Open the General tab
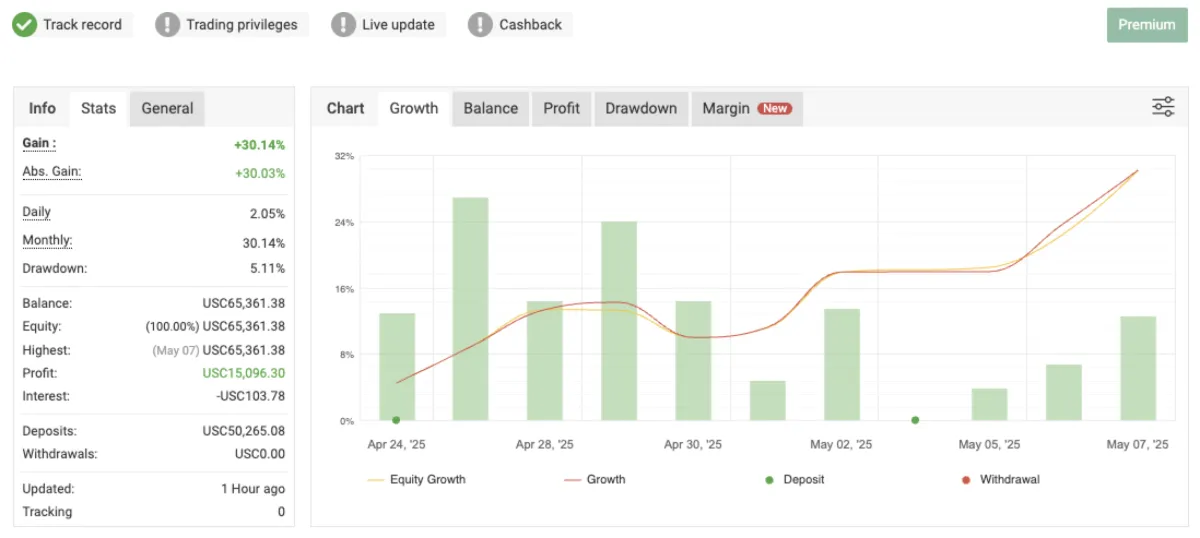Image resolution: width=1200 pixels, height=538 pixels. (167, 108)
